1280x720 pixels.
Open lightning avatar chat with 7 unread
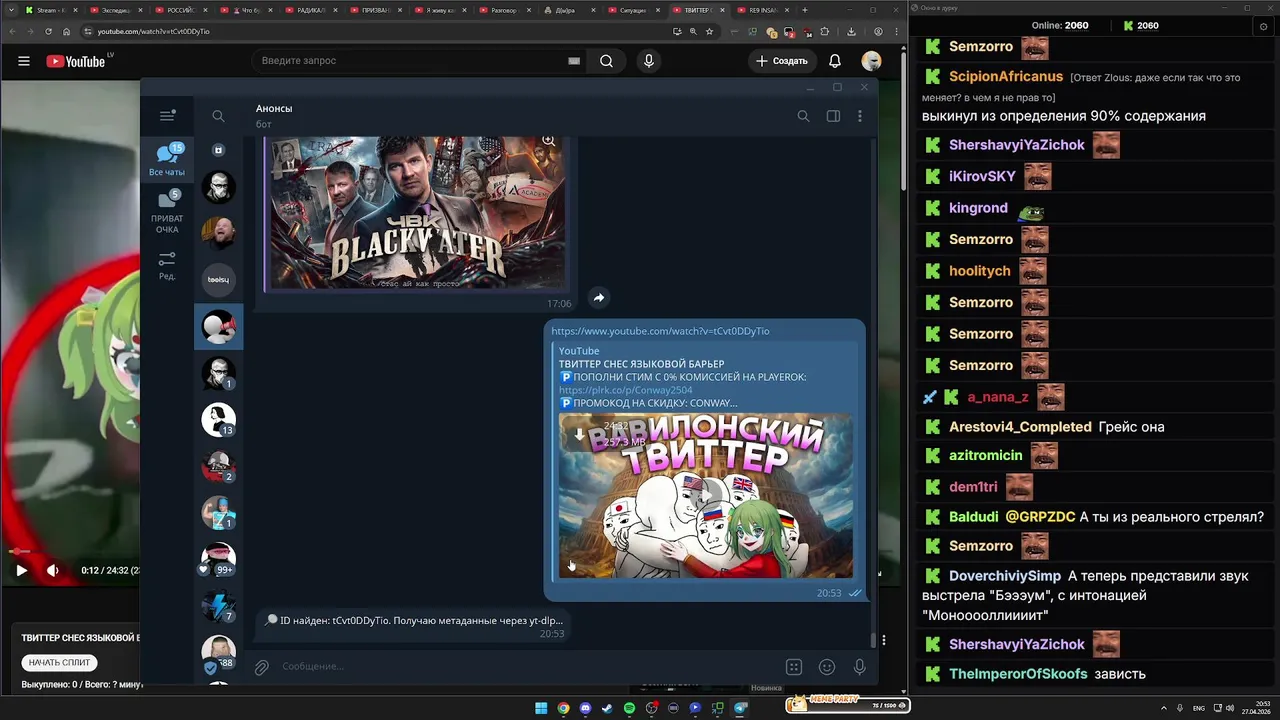tap(218, 606)
